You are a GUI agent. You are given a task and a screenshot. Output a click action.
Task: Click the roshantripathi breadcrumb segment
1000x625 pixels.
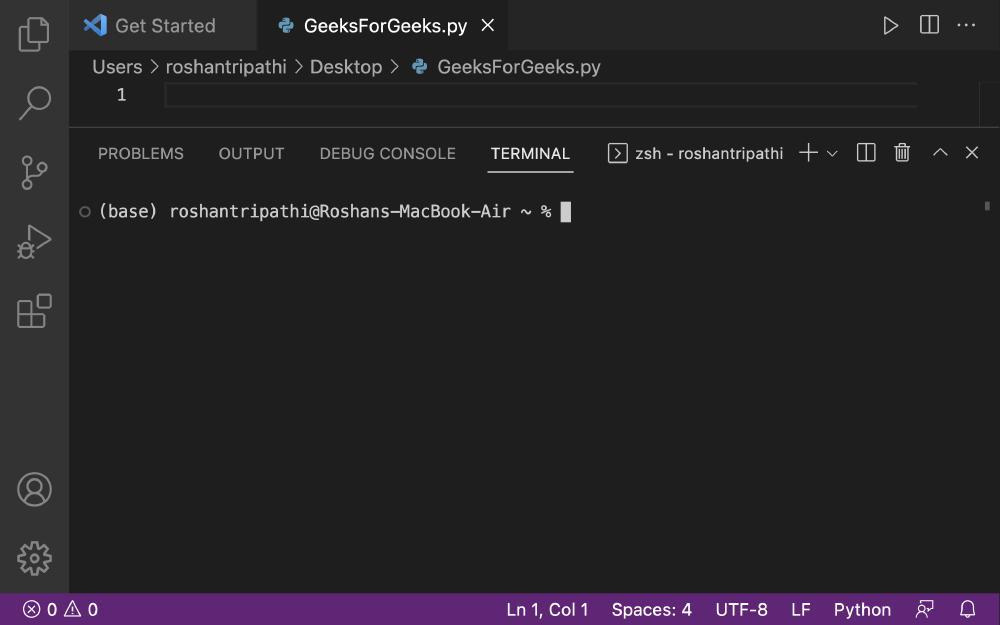226,67
